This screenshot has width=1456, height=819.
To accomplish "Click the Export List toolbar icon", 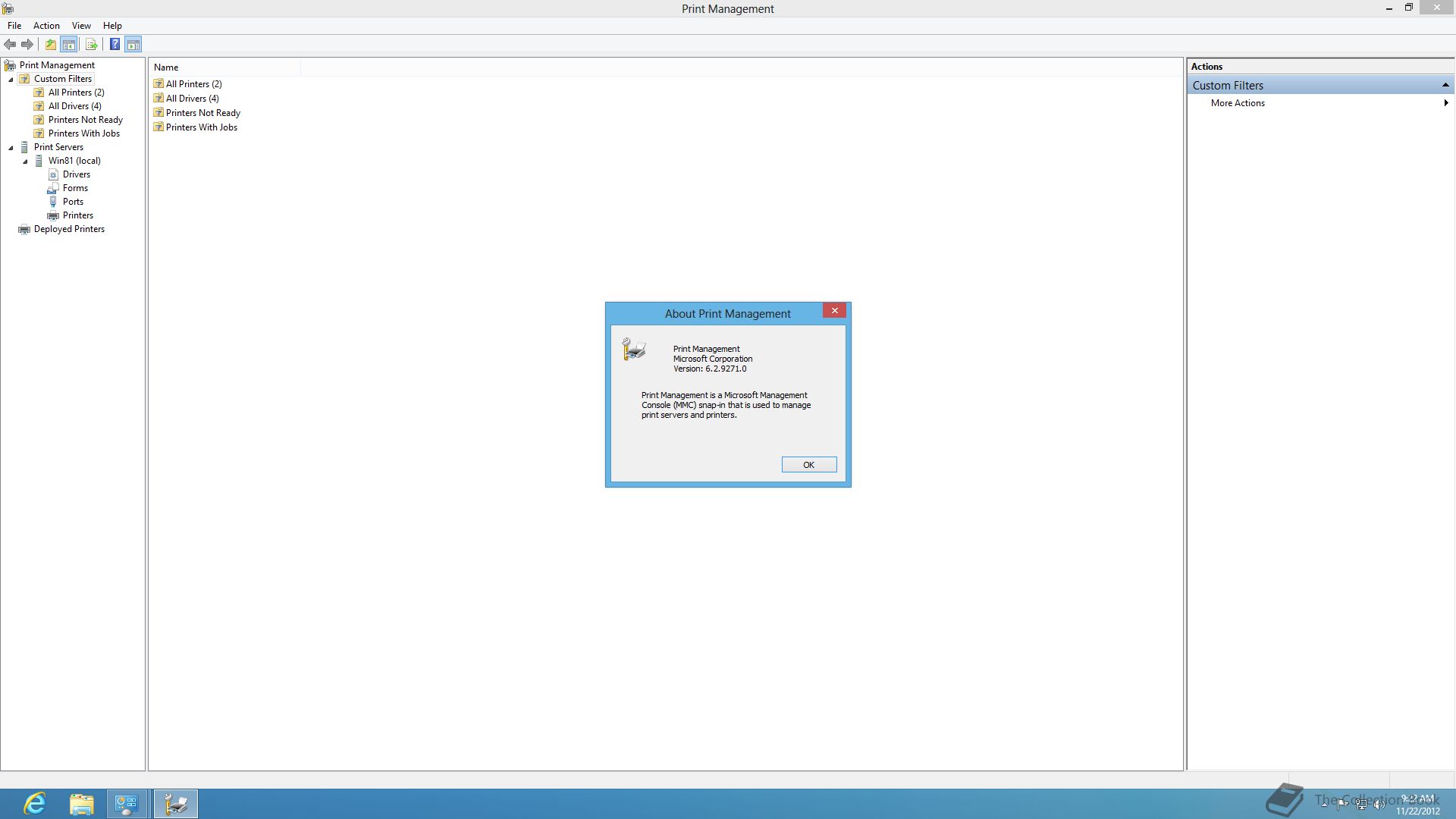I will (x=92, y=45).
